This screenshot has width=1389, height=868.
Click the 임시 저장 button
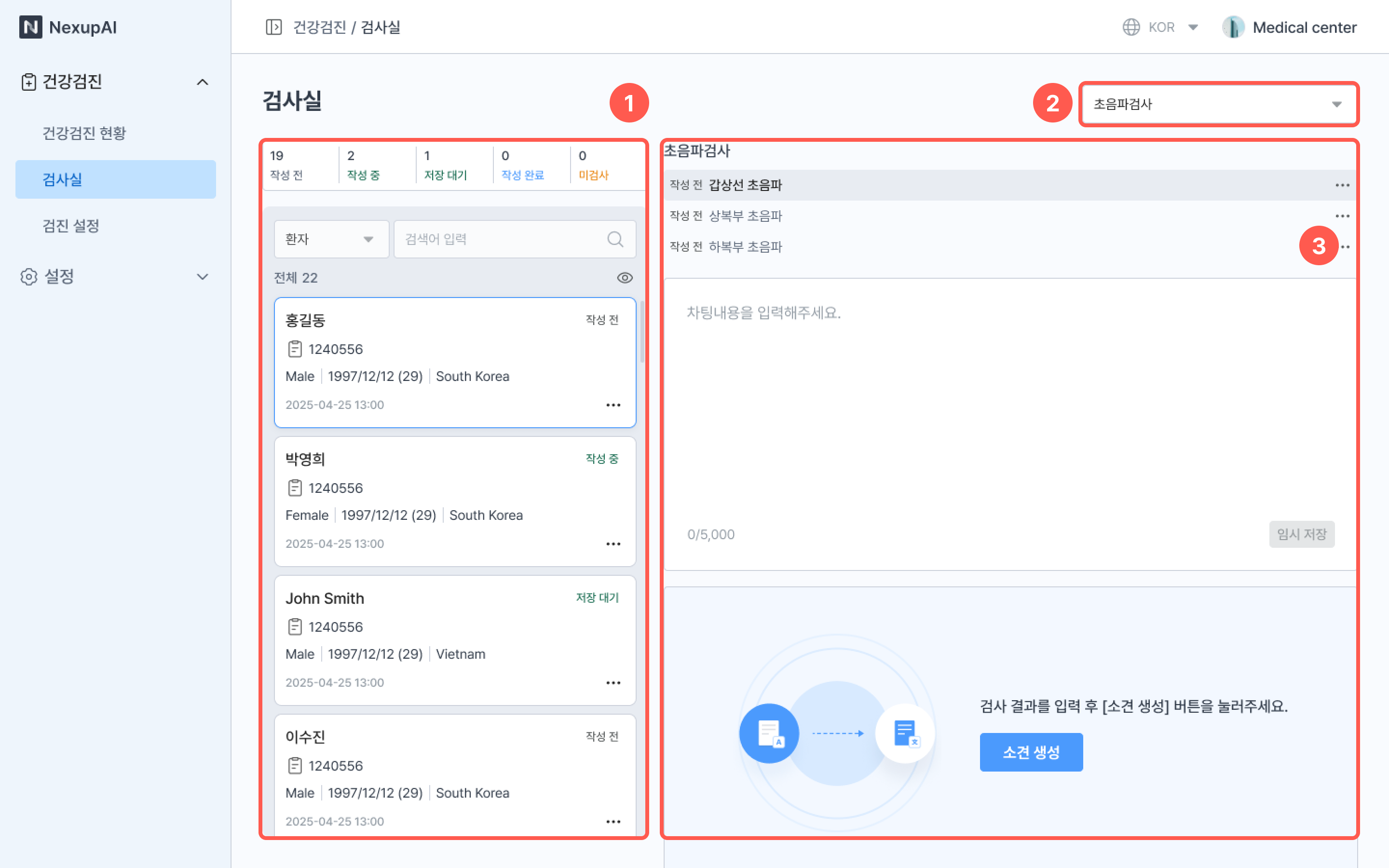tap(1301, 534)
